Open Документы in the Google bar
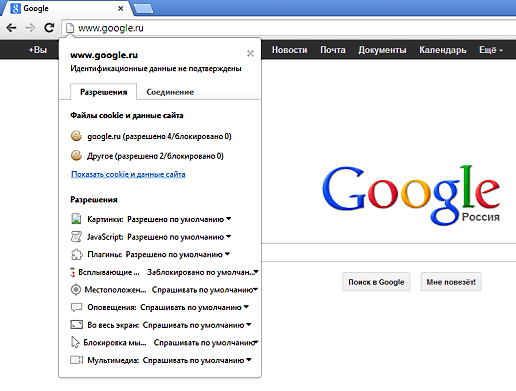Image resolution: width=516 pixels, height=391 pixels. 382,50
